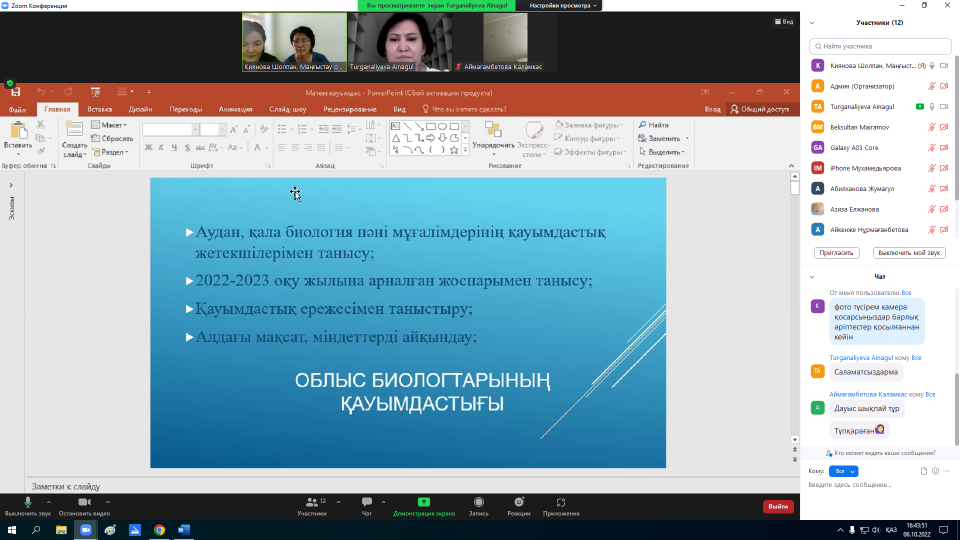
Task: Click the emoji icon in chat input
Action: pos(935,471)
